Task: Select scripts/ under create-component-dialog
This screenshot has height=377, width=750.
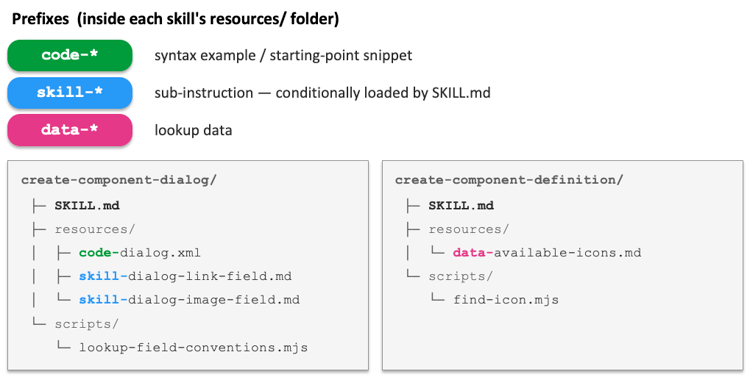Action: pos(87,324)
